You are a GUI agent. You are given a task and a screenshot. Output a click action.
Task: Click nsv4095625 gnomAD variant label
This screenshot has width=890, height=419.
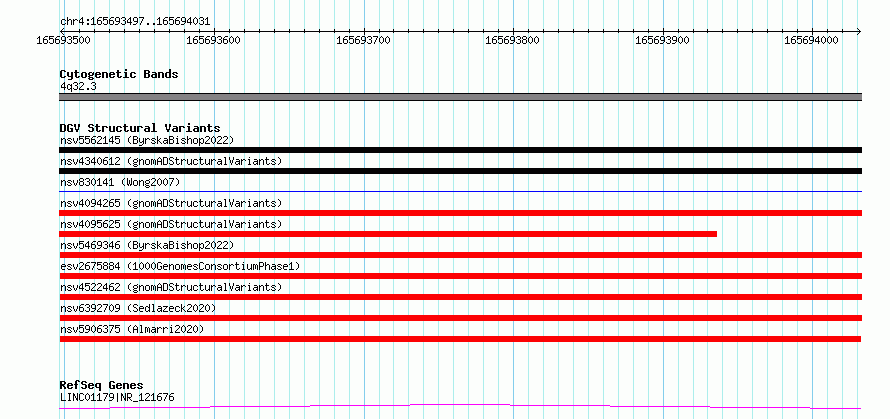click(x=171, y=224)
